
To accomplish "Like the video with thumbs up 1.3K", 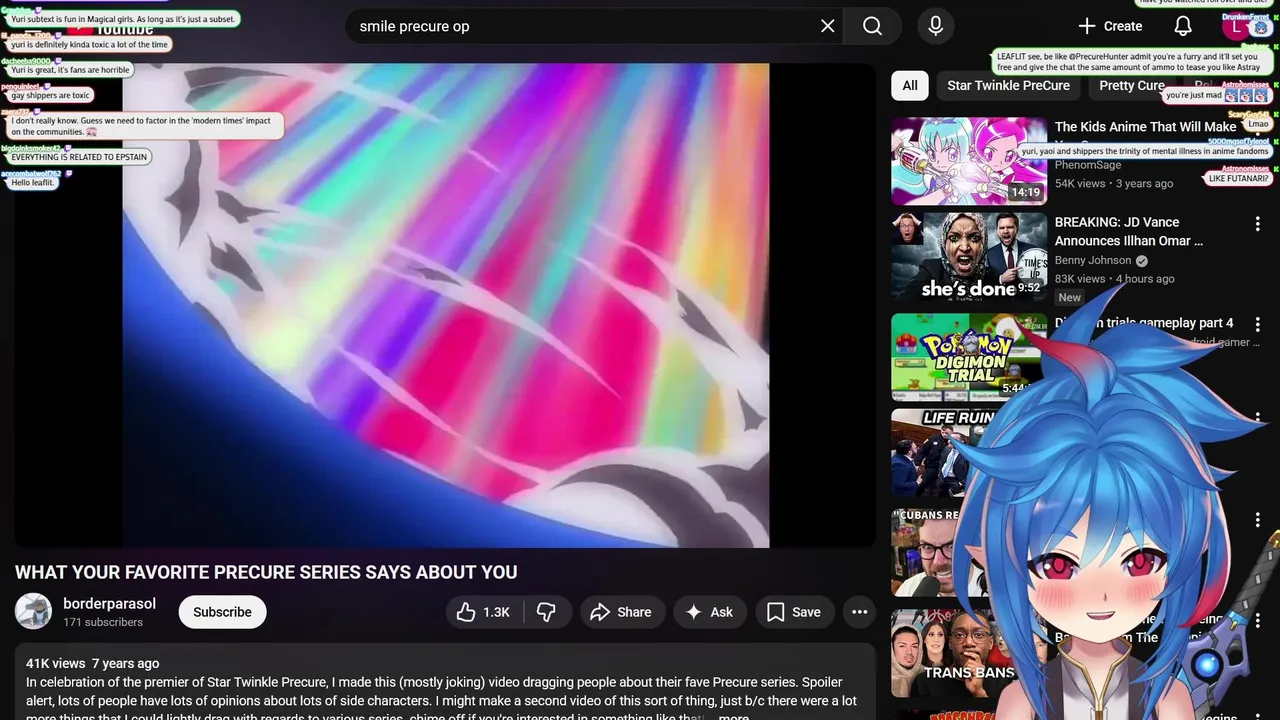I will [x=484, y=612].
